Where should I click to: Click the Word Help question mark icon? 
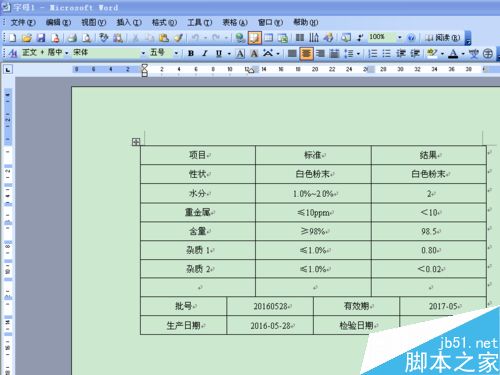tap(411, 38)
